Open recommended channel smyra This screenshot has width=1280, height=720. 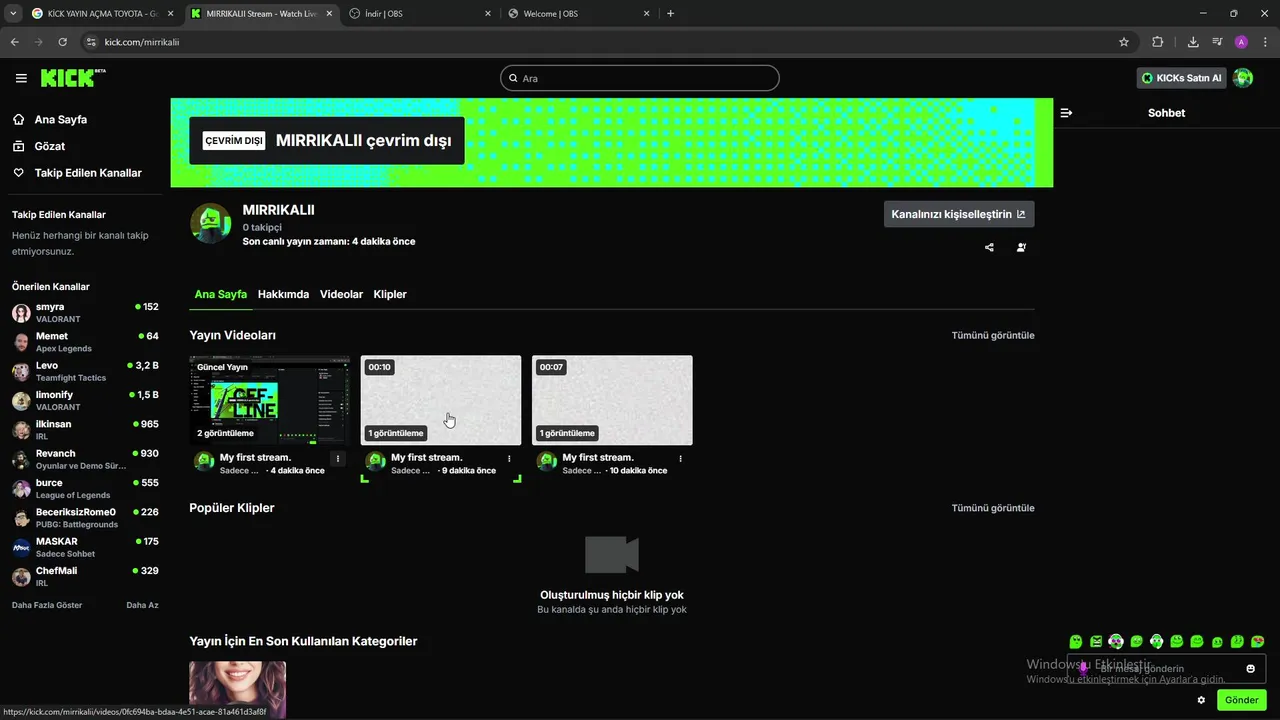pos(85,313)
